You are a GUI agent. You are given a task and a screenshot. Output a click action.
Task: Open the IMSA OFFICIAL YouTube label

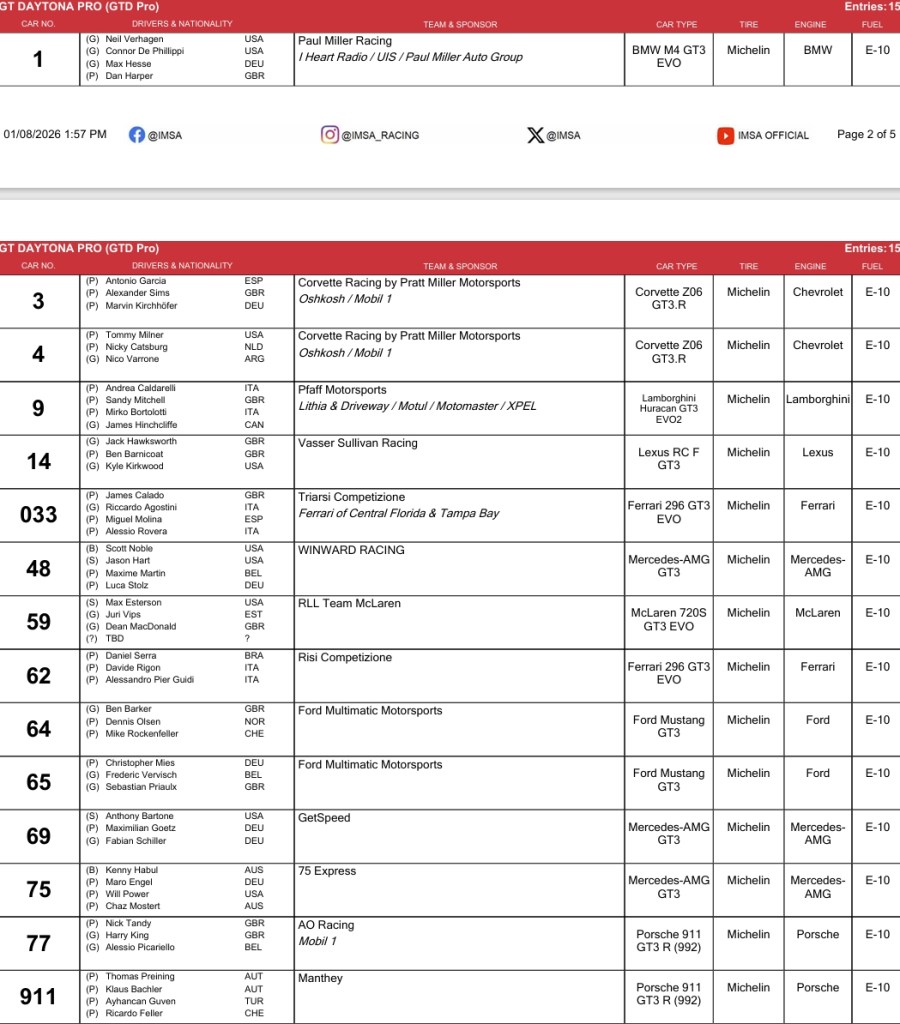(773, 135)
